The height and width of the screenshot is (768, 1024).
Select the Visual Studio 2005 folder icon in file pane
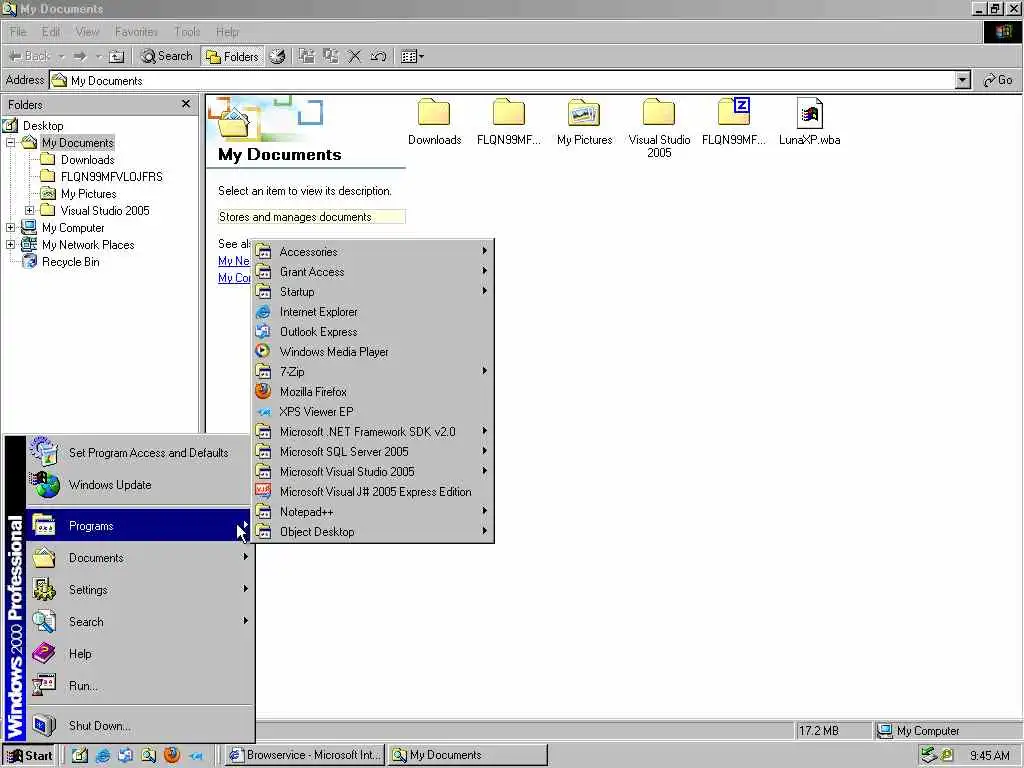point(658,112)
